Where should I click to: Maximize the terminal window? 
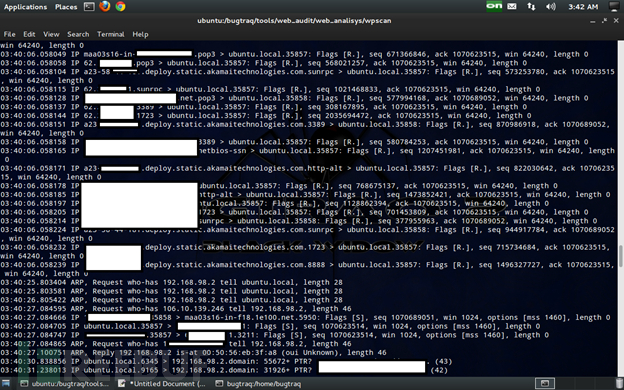coord(604,21)
